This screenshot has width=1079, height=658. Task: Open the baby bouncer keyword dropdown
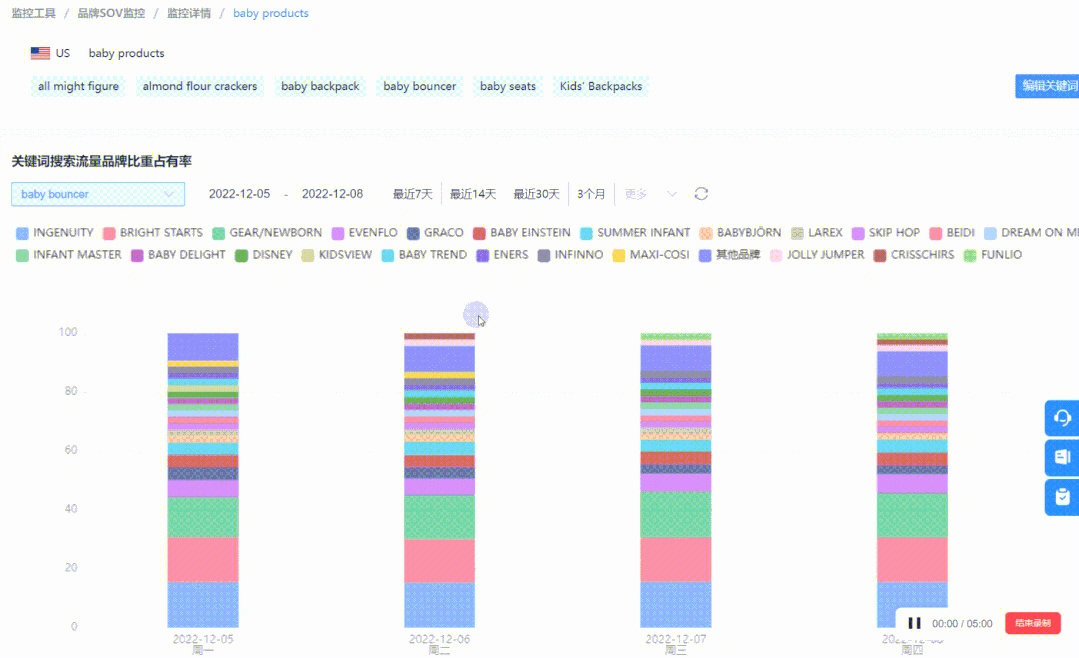pyautogui.click(x=98, y=194)
